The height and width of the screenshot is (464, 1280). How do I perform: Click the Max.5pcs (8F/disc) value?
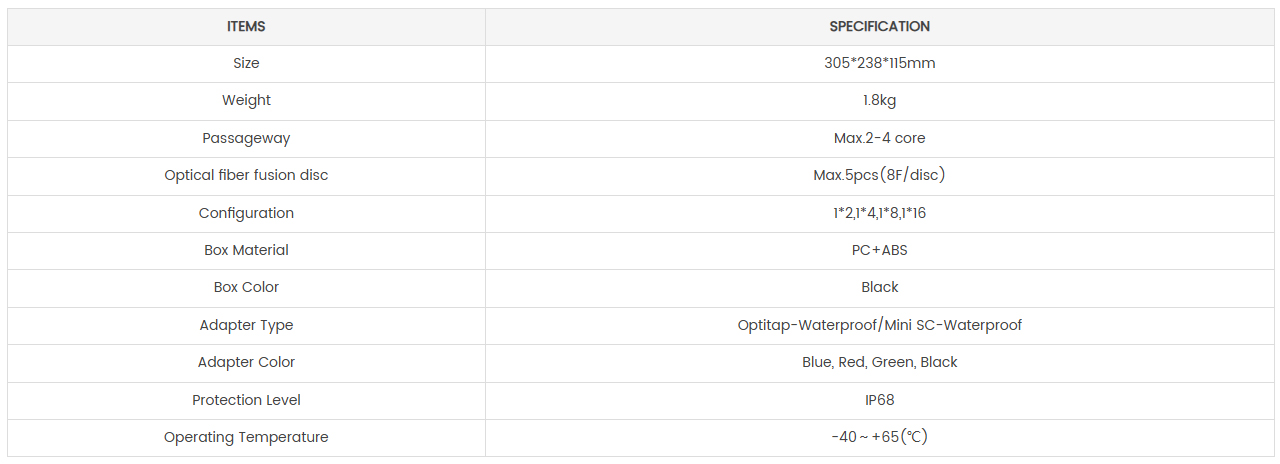pyautogui.click(x=879, y=175)
